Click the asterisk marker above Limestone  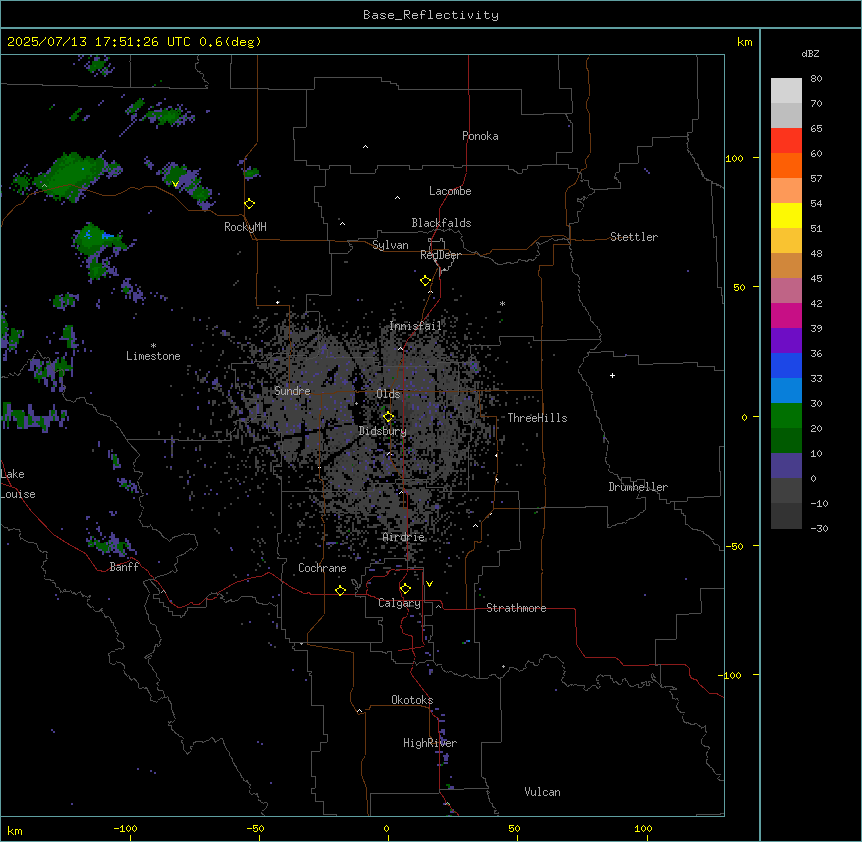153,346
